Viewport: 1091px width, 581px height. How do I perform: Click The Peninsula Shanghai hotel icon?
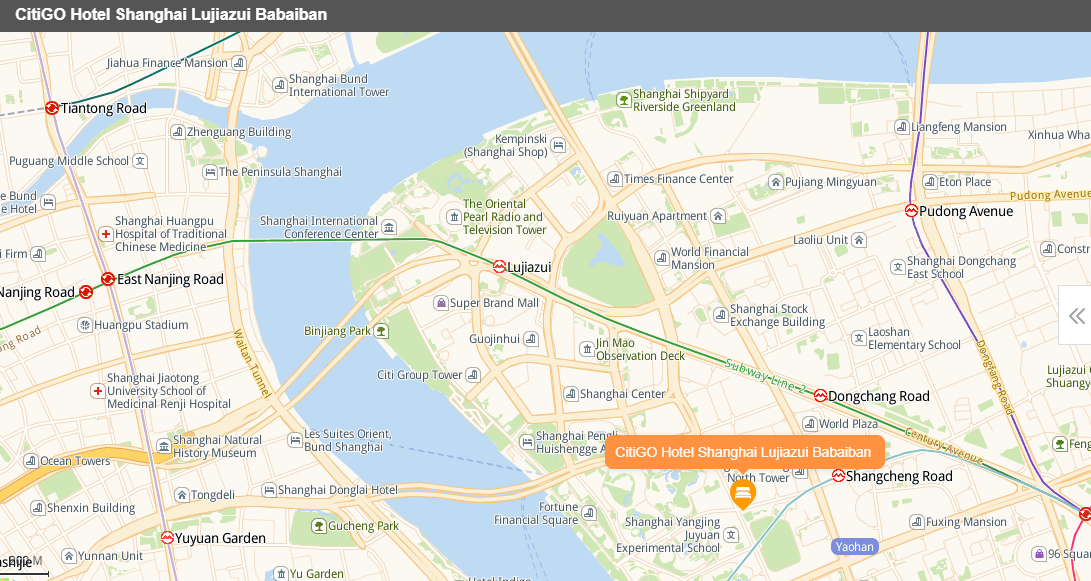click(209, 172)
